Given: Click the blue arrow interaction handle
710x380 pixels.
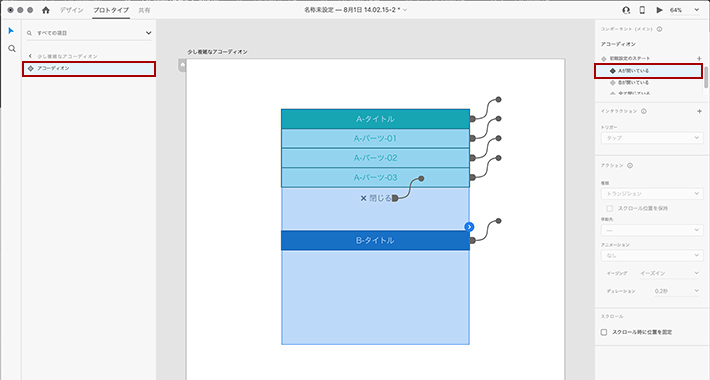Looking at the screenshot, I should 469,226.
